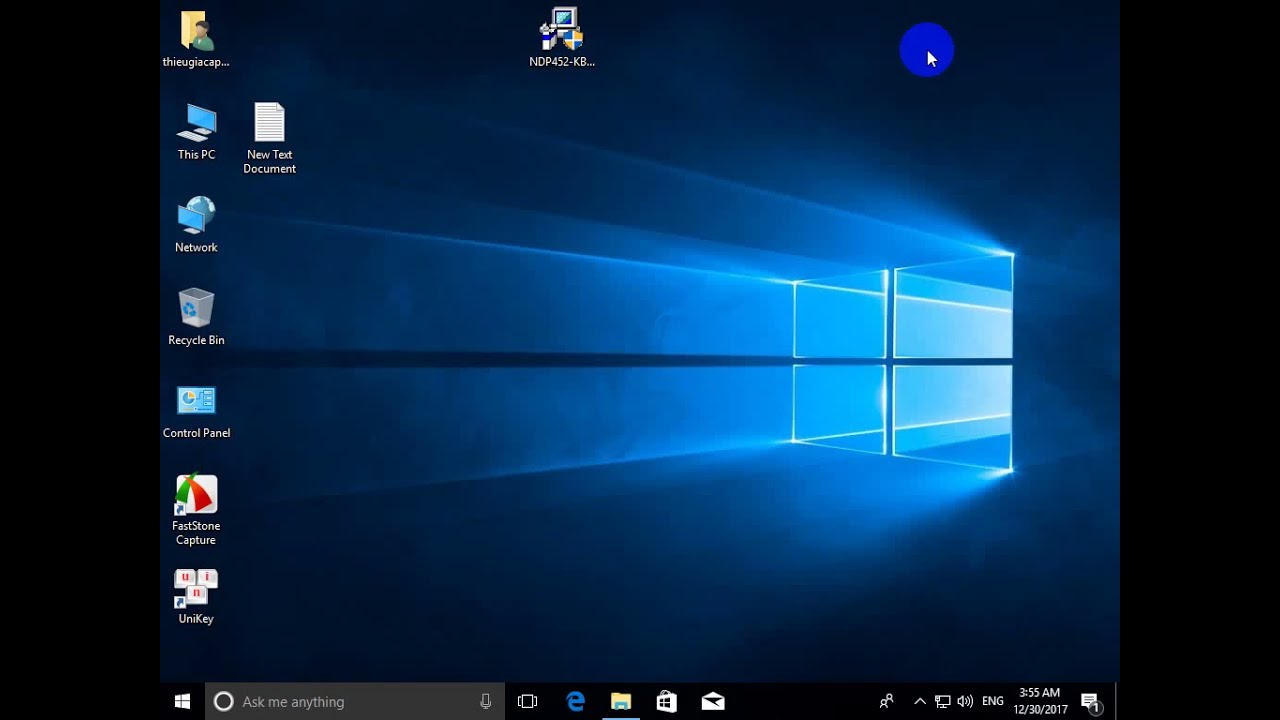
Task: Open the Windows Start menu
Action: pos(182,702)
